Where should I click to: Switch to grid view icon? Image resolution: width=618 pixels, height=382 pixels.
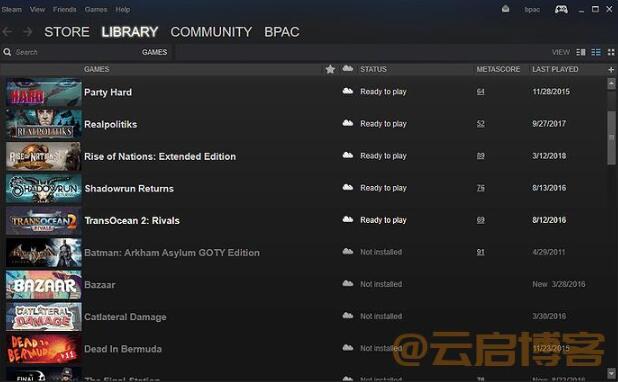611,52
